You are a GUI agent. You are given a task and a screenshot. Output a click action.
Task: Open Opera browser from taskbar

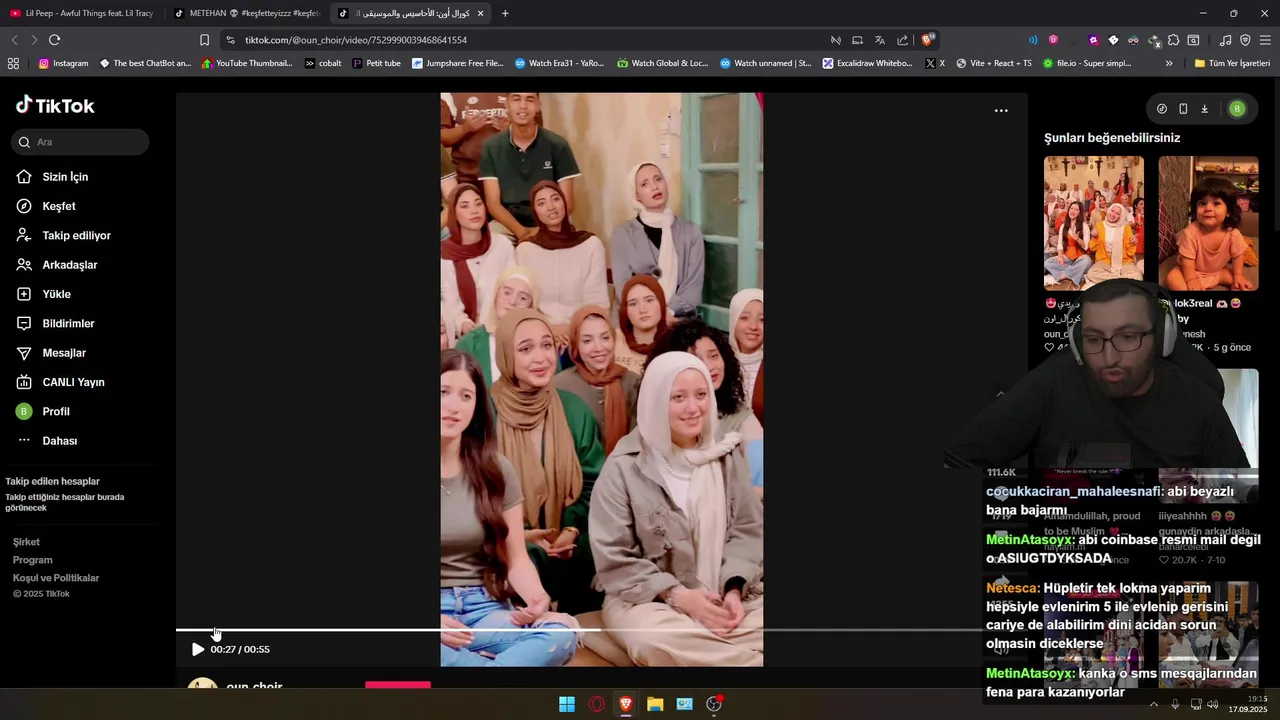[597, 704]
